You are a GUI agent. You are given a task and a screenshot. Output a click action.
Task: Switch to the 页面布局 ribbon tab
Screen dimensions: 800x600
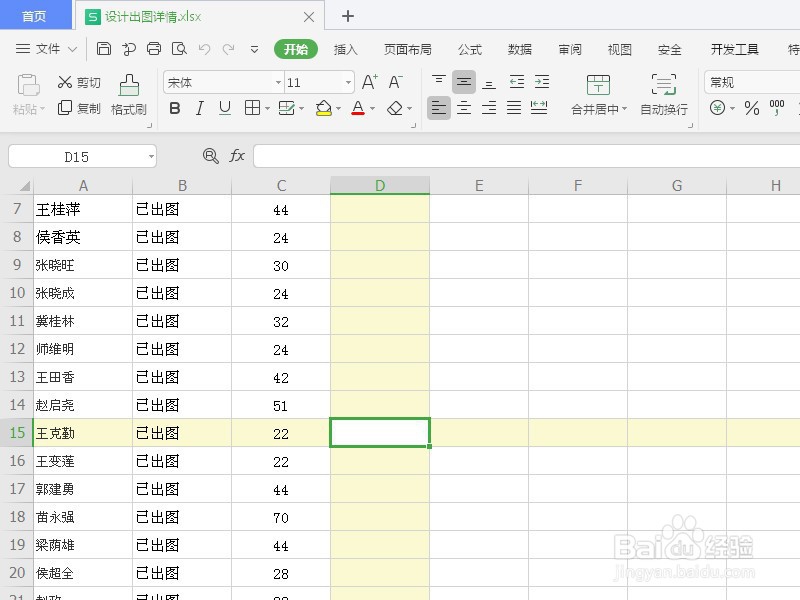click(408, 49)
